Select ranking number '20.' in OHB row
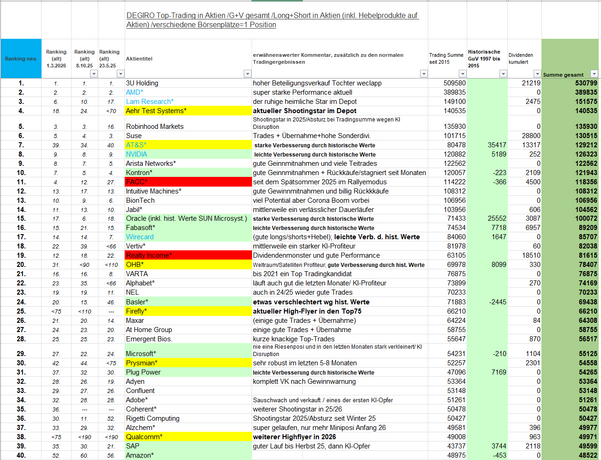 [21, 264]
